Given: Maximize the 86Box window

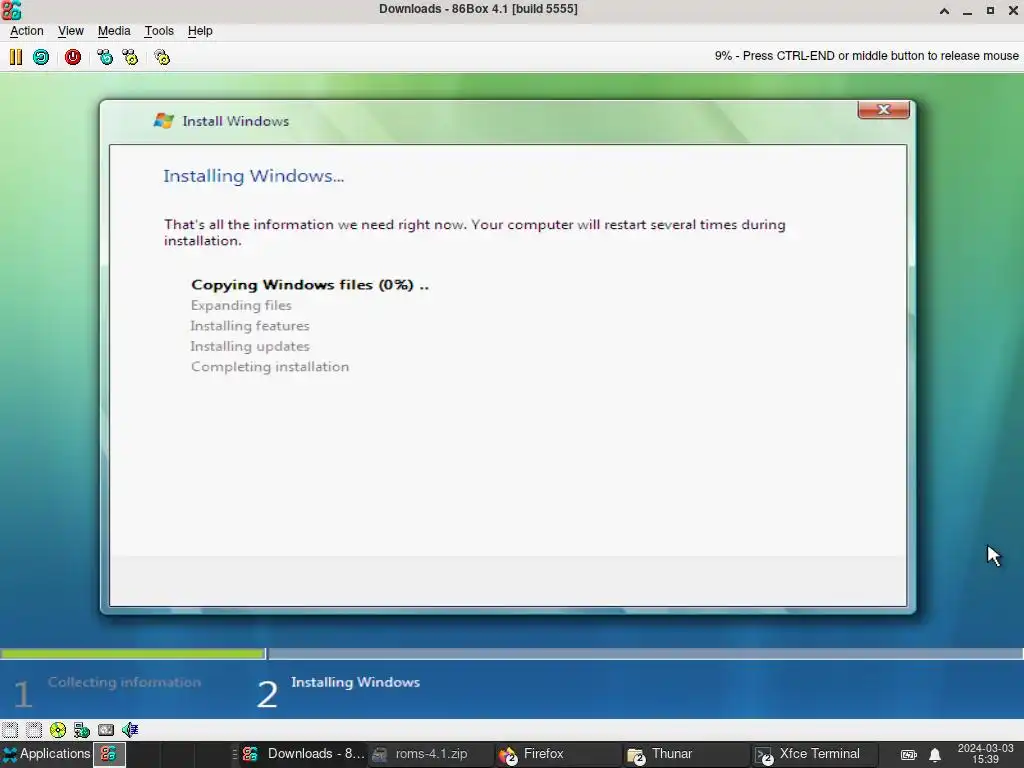Looking at the screenshot, I should pos(990,10).
